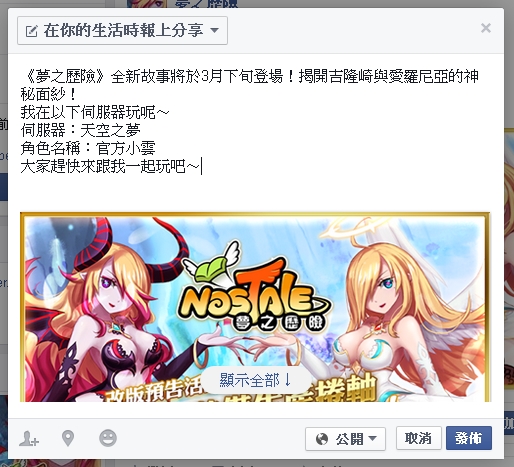Click the tag friends icon
This screenshot has width=514, height=467.
[29, 438]
